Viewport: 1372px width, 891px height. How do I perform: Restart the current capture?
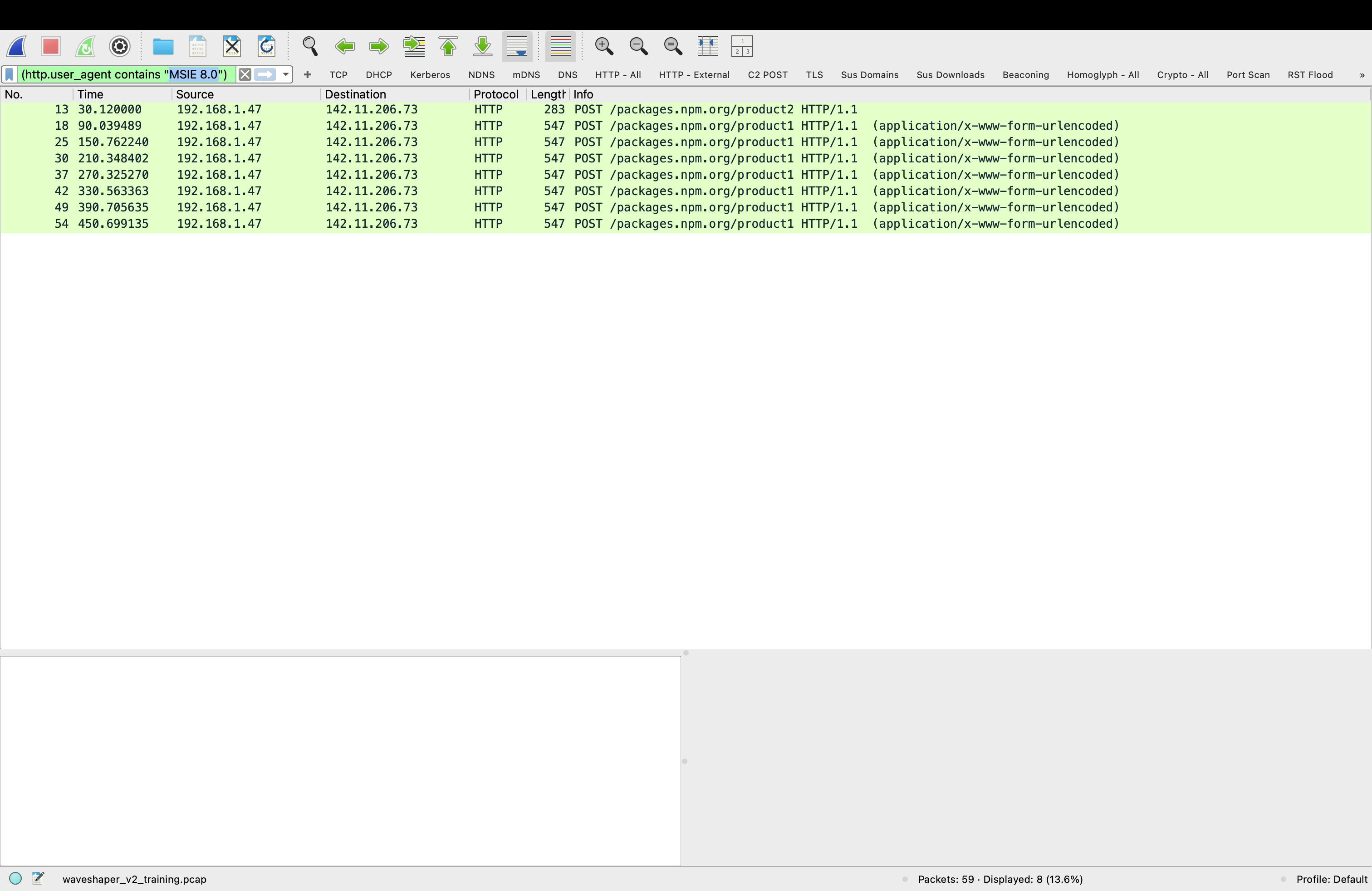click(x=85, y=46)
